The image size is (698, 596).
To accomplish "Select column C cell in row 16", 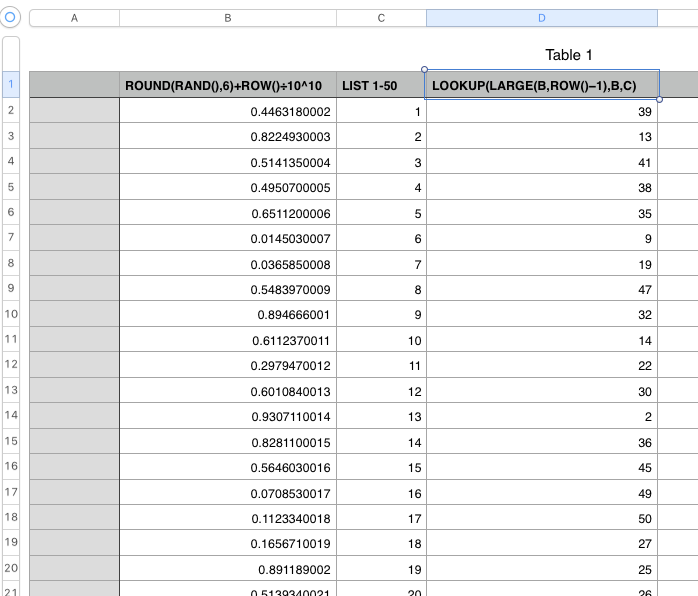I will (381, 466).
